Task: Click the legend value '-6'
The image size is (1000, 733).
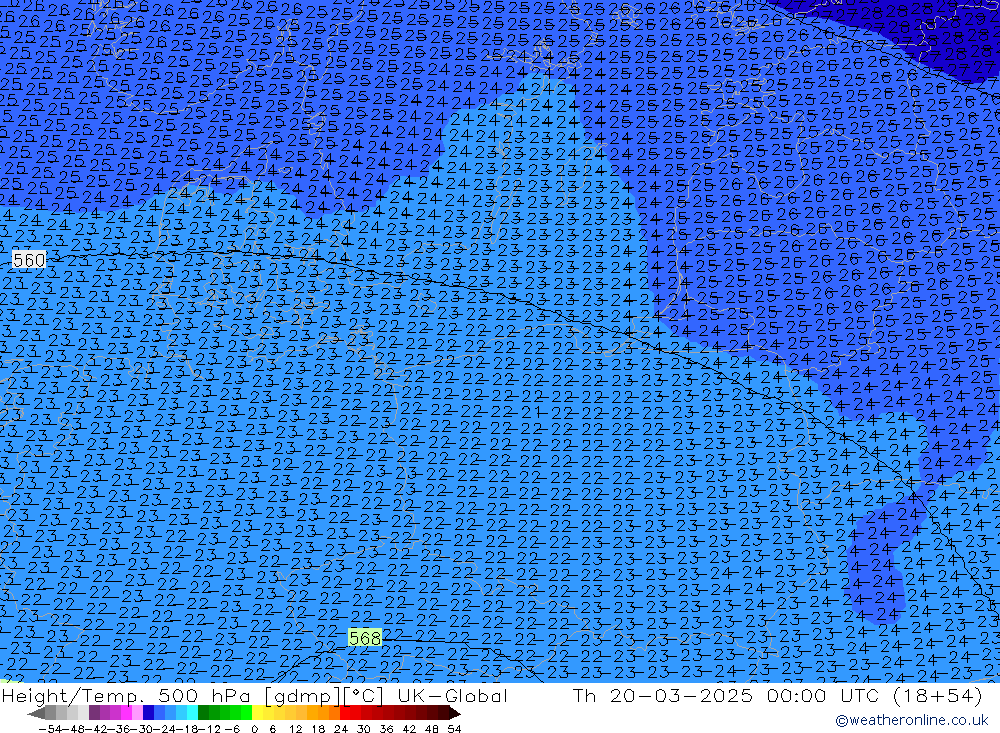Action: (232, 729)
